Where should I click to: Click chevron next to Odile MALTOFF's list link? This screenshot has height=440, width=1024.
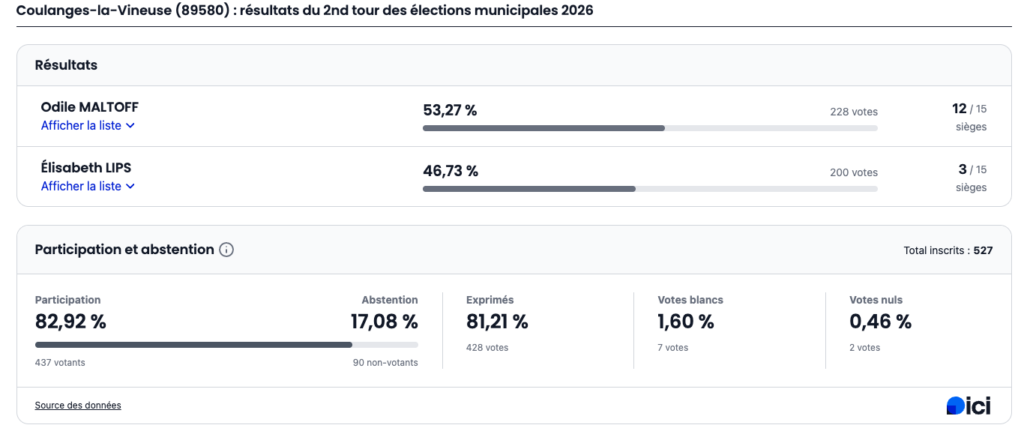[x=130, y=126]
